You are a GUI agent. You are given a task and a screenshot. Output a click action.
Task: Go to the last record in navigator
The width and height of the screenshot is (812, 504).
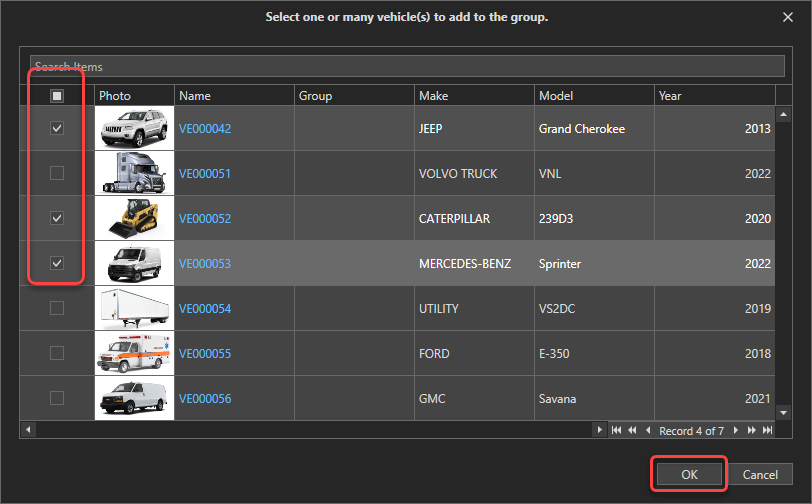[767, 430]
